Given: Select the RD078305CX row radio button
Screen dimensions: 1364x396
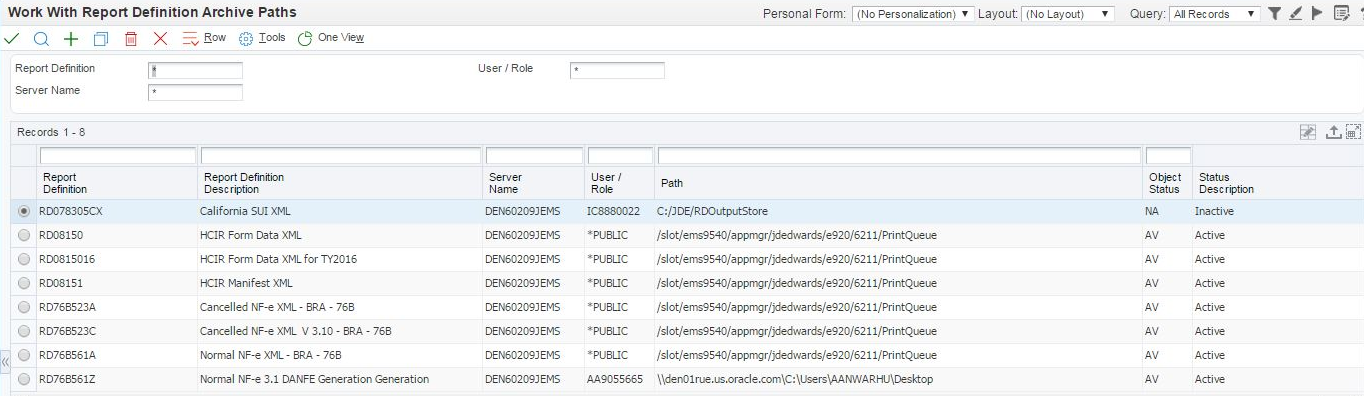Looking at the screenshot, I should [x=24, y=211].
